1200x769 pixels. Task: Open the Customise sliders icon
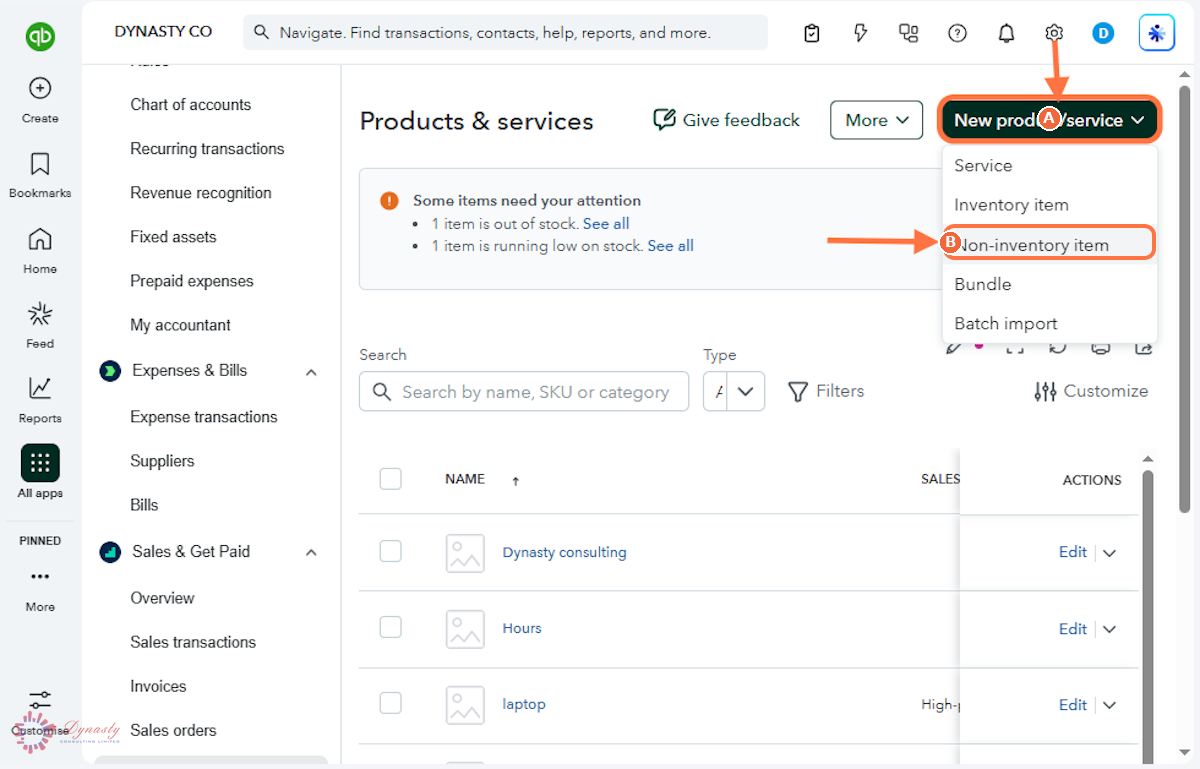(x=40, y=701)
